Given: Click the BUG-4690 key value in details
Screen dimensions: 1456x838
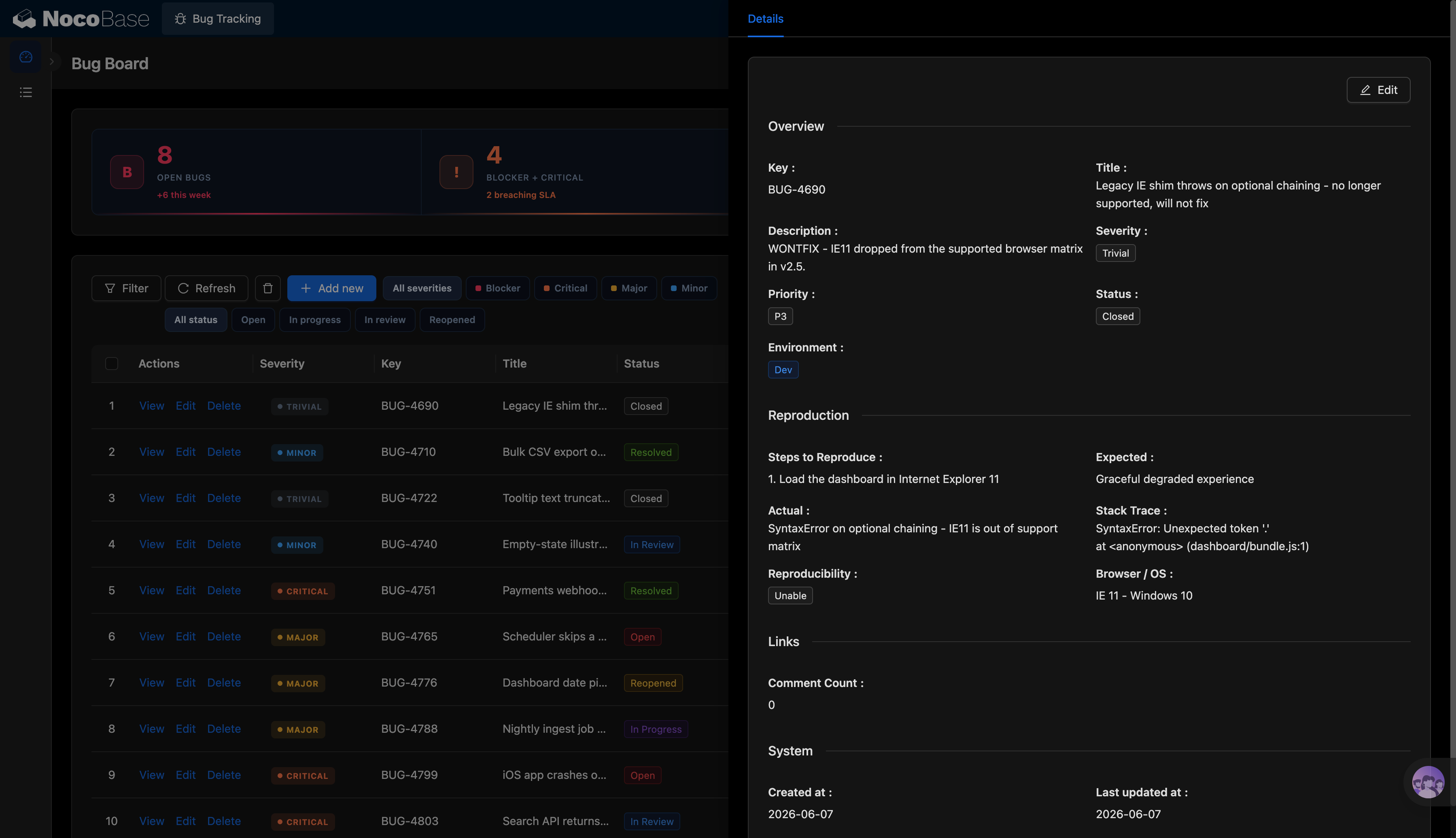Looking at the screenshot, I should click(796, 189).
